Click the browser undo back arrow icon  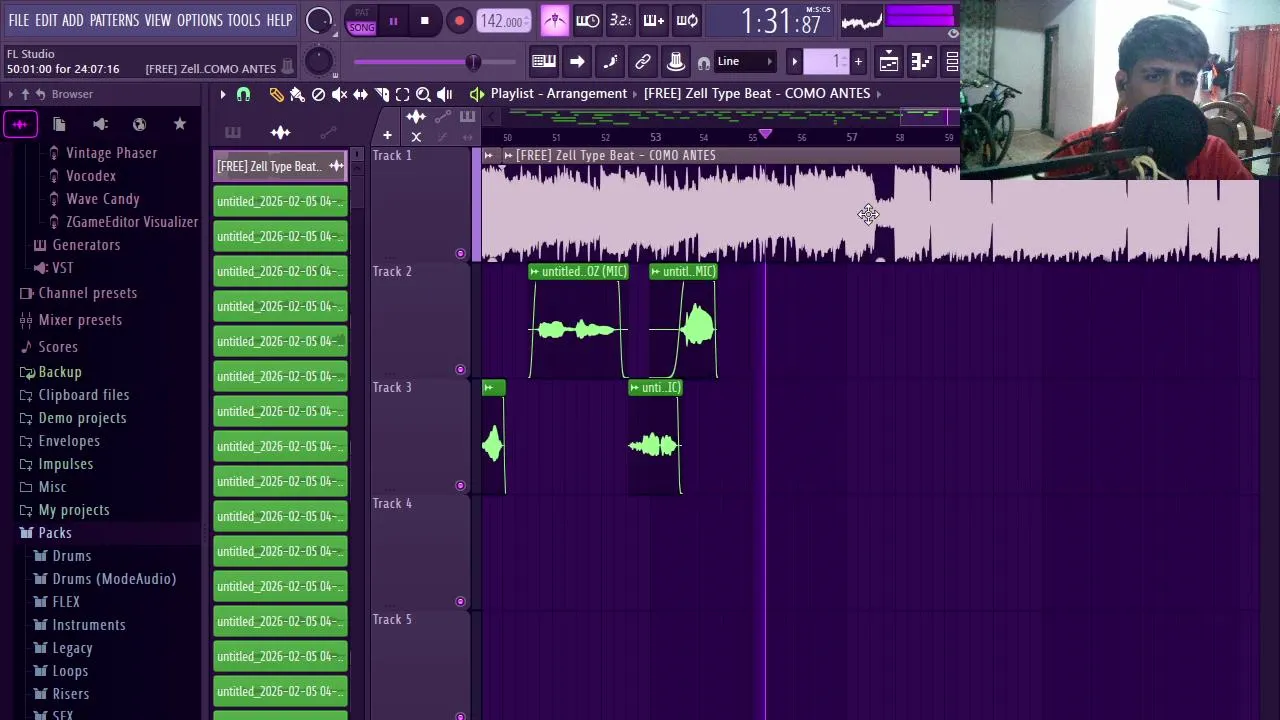point(40,94)
